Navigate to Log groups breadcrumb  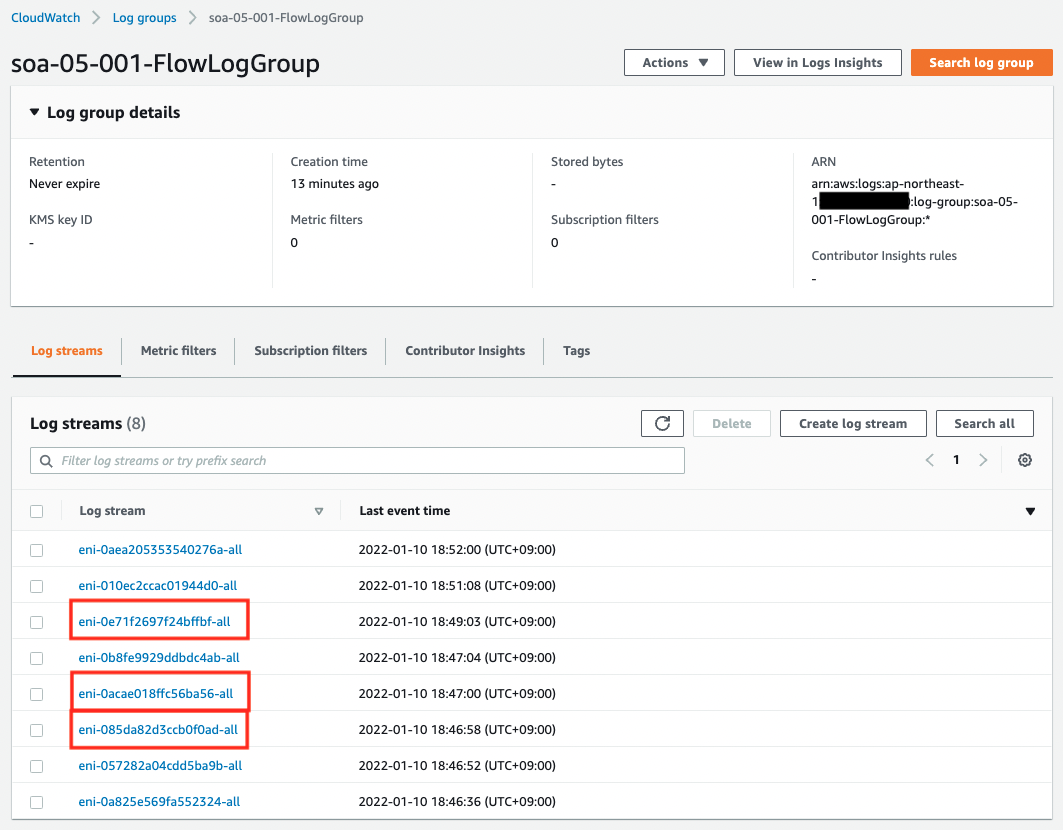point(144,18)
